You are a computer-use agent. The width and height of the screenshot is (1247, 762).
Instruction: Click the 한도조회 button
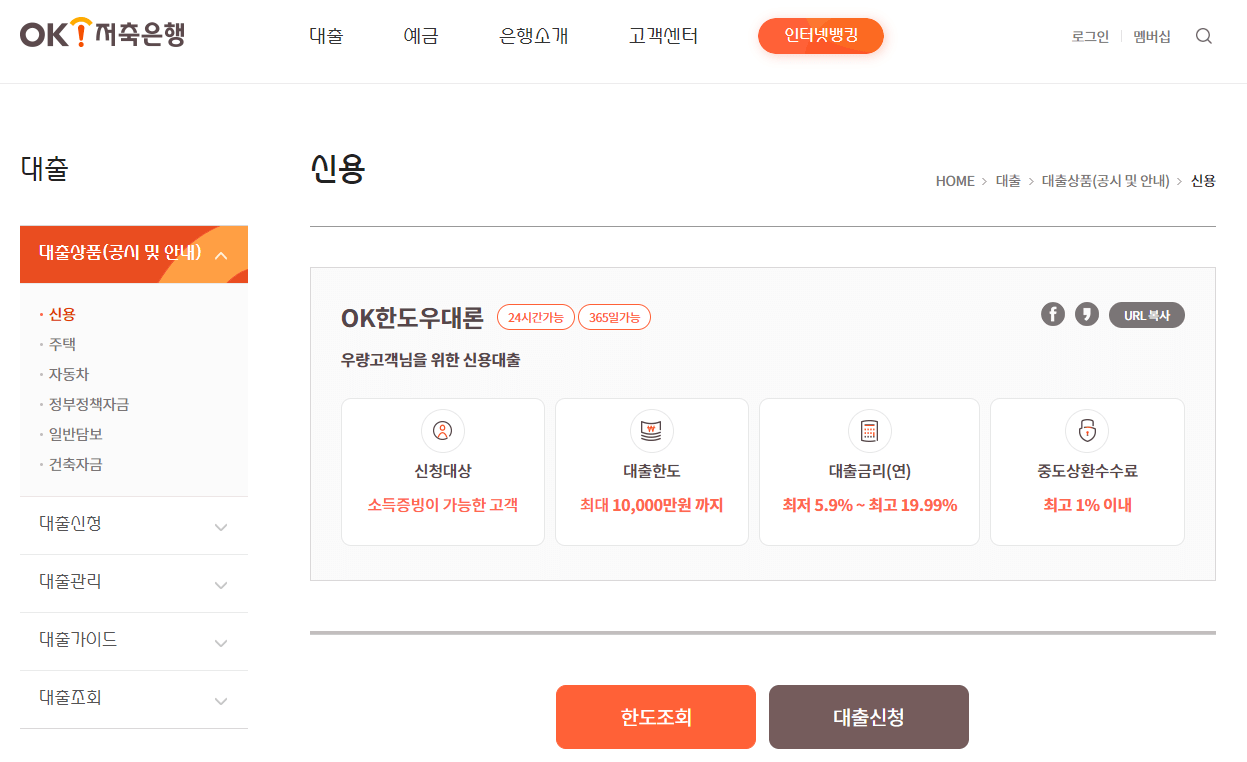[x=656, y=717]
